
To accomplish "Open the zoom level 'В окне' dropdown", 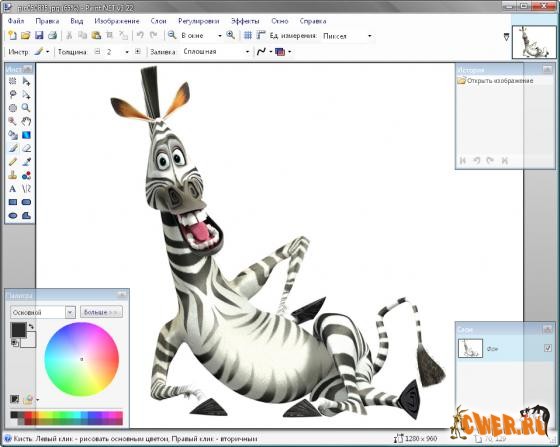I will [220, 36].
